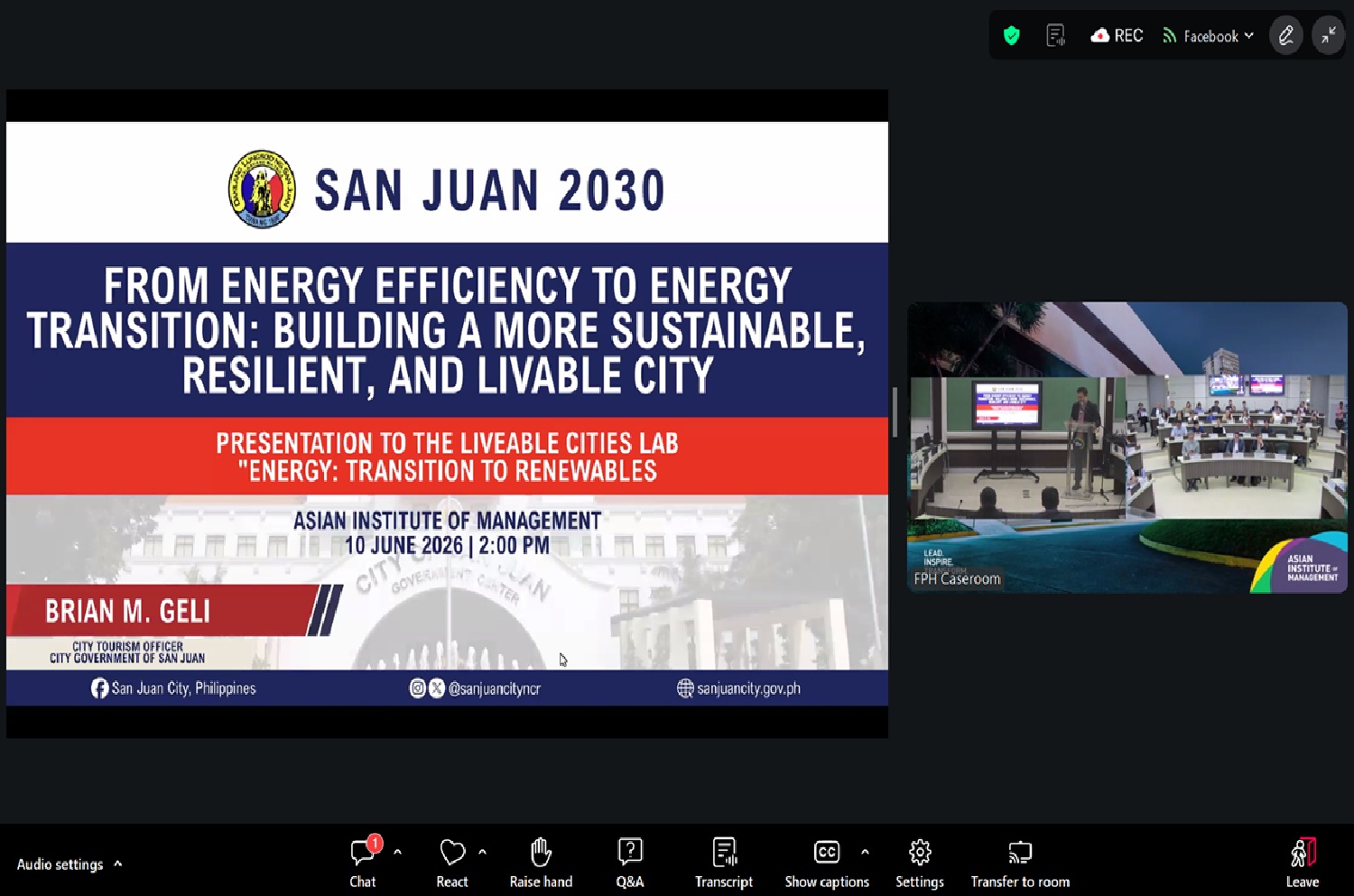Image resolution: width=1354 pixels, height=896 pixels.
Task: Click the X icon on the slide footer
Action: point(437,688)
